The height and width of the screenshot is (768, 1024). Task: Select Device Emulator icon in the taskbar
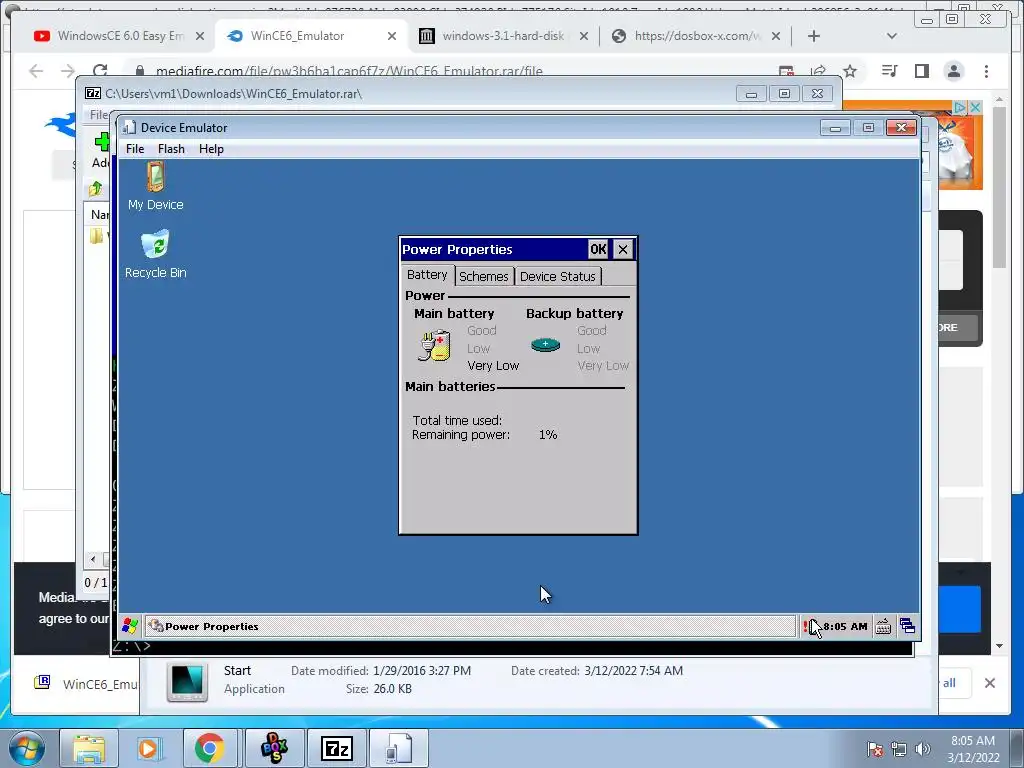click(x=399, y=748)
